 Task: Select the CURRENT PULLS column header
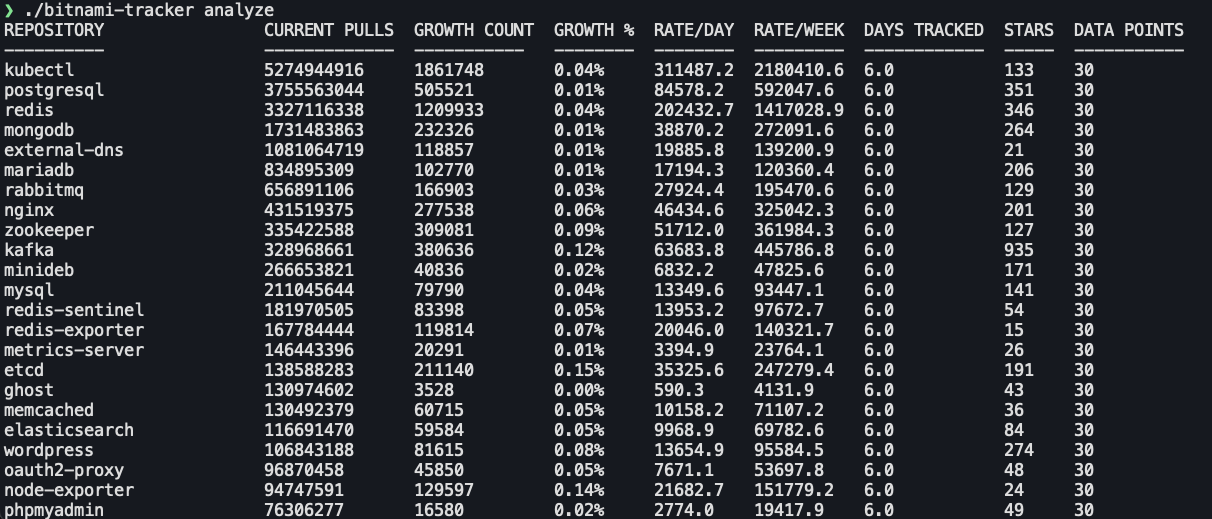point(329,30)
